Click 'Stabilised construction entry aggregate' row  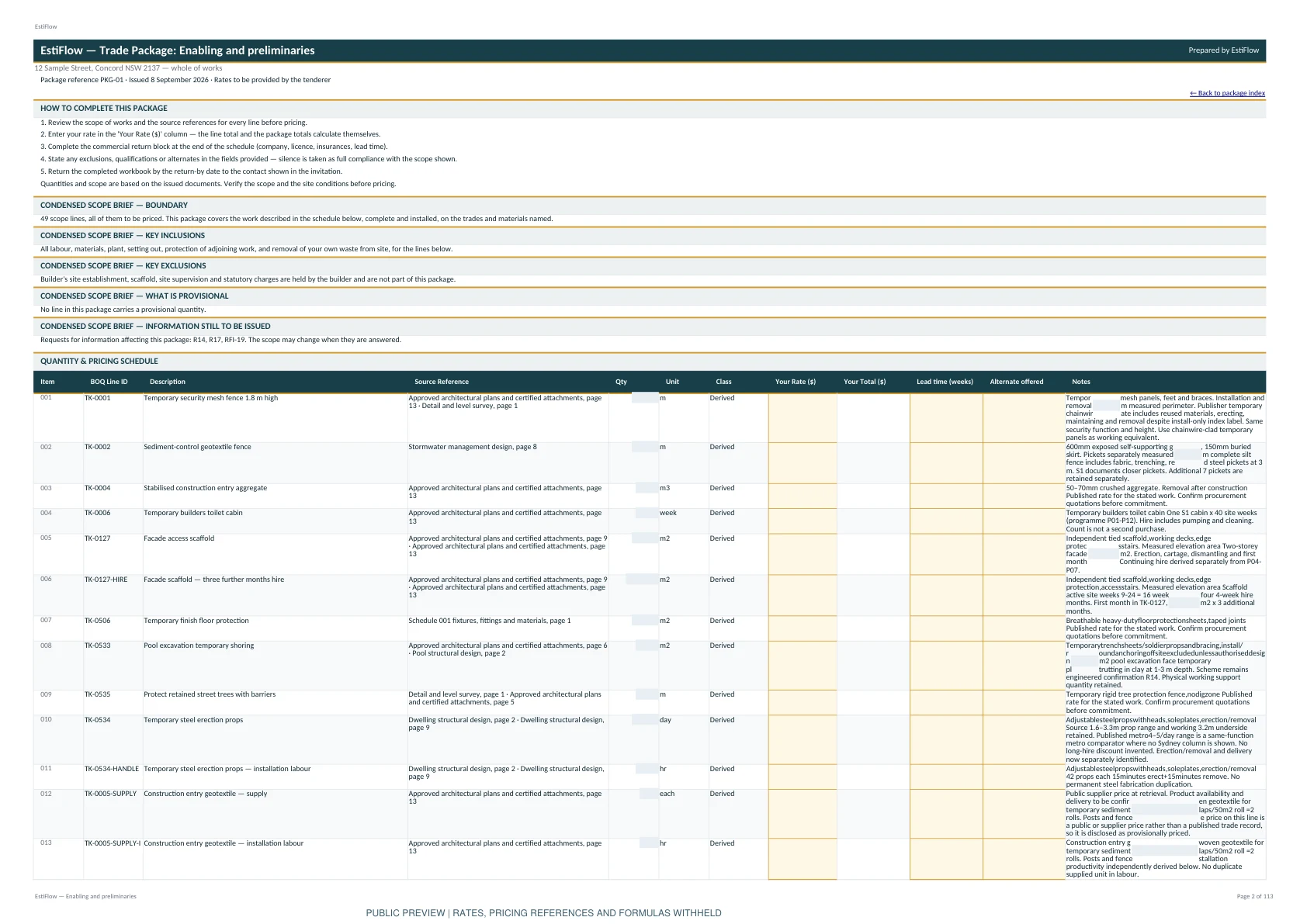pos(650,496)
